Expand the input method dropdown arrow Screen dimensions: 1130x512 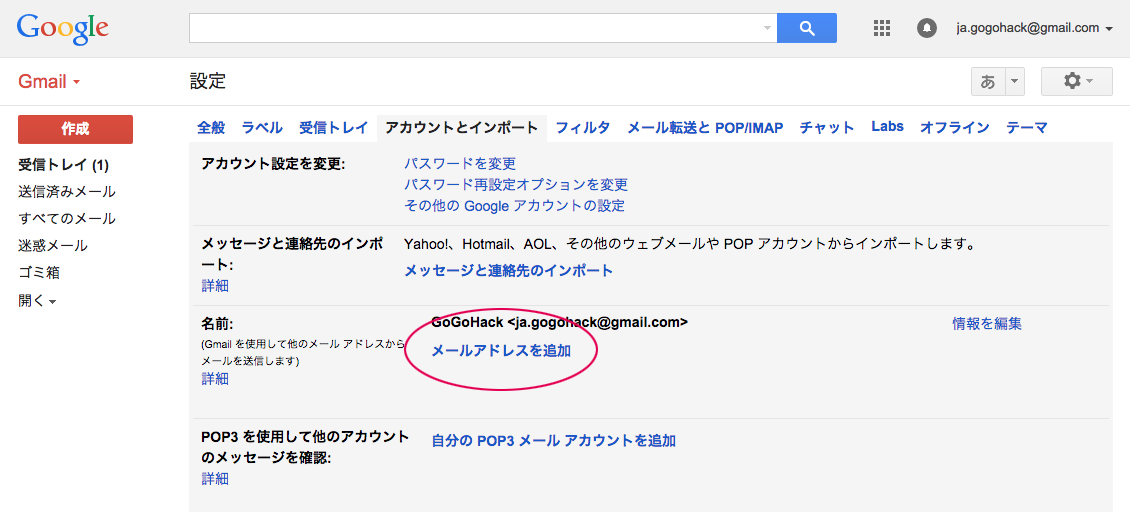[1015, 81]
